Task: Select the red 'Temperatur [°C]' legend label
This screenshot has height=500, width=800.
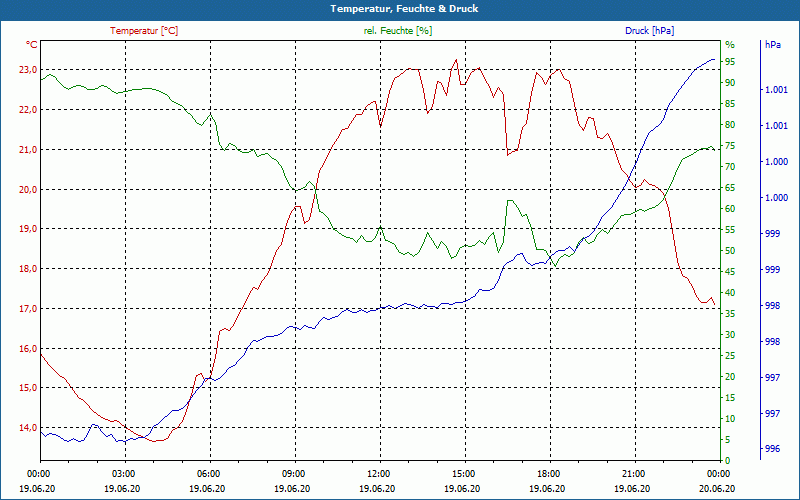Action: click(144, 31)
